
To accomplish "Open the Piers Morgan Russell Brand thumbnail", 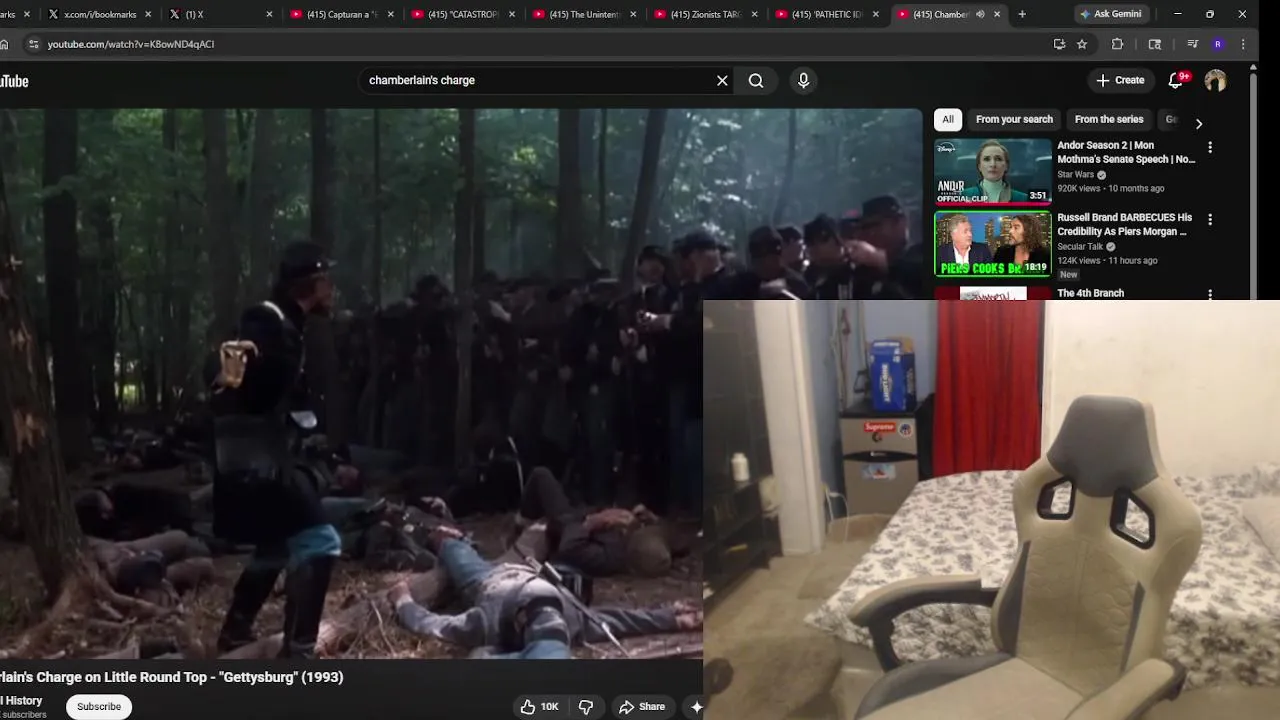I will click(x=992, y=243).
